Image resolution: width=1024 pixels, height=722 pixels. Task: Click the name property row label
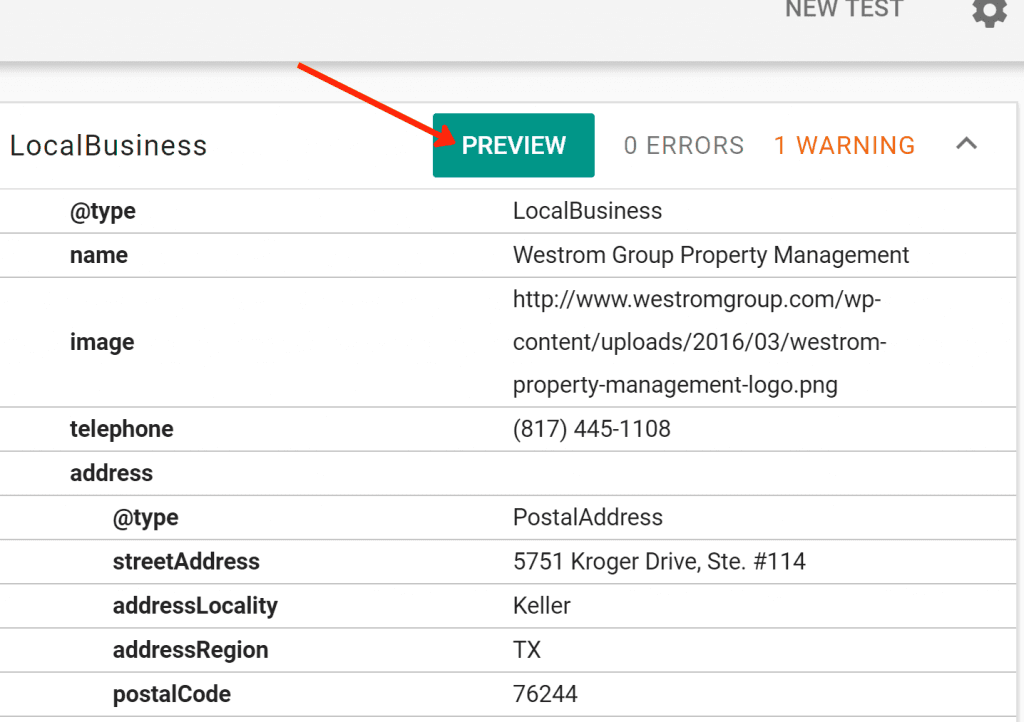(x=99, y=255)
